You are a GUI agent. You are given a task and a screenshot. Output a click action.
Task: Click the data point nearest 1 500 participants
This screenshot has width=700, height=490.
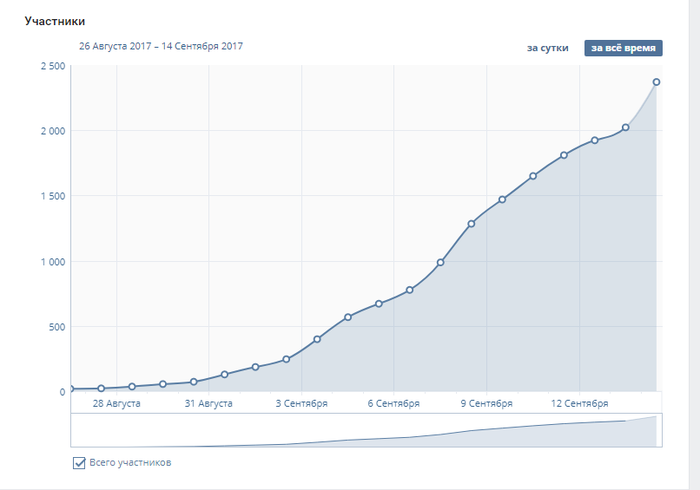(x=502, y=199)
